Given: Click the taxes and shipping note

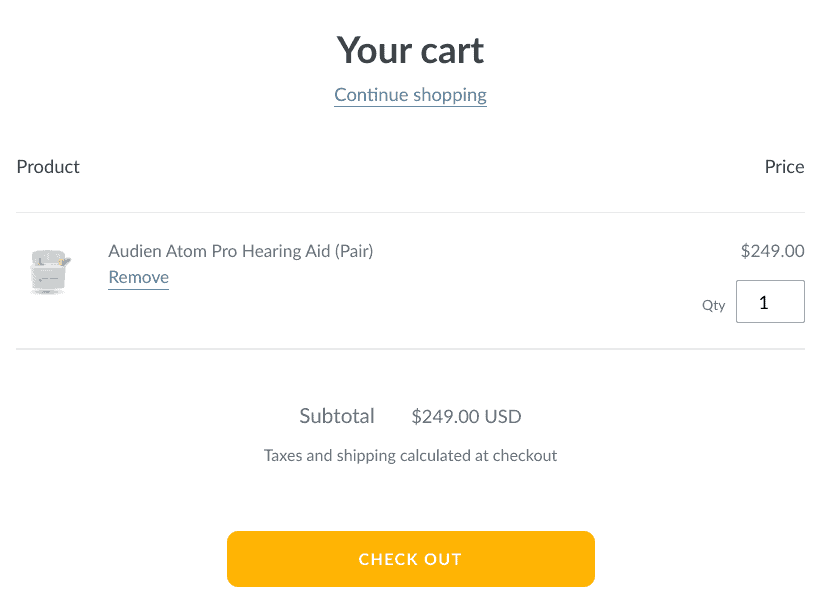Looking at the screenshot, I should tap(410, 455).
